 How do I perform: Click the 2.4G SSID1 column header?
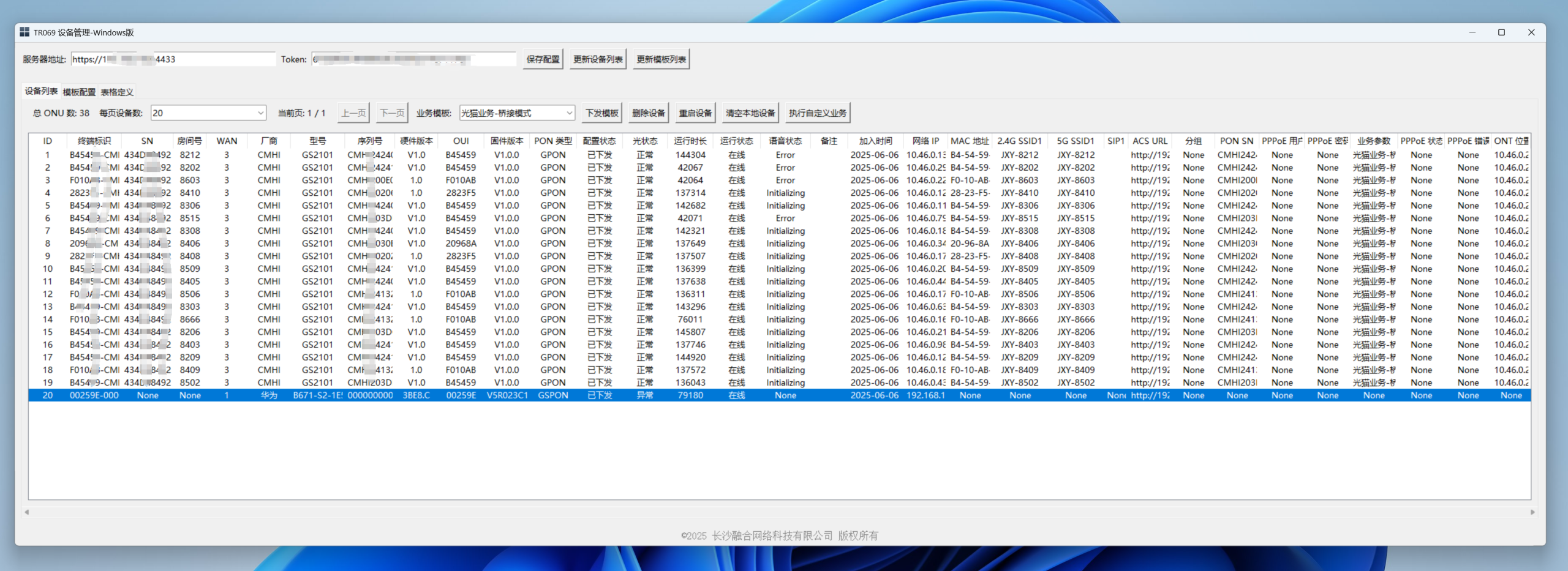pos(1019,141)
